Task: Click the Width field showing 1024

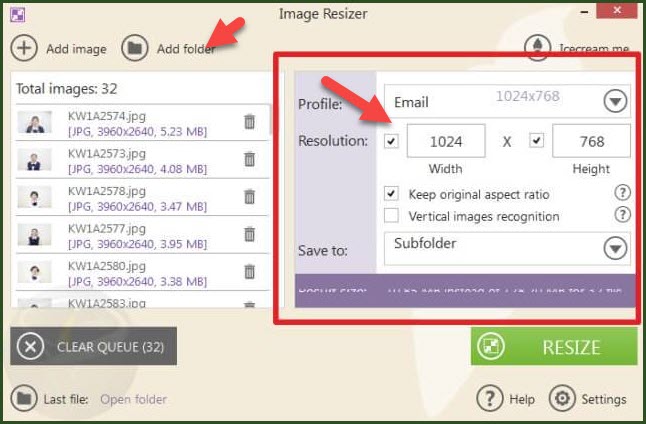Action: tap(445, 142)
